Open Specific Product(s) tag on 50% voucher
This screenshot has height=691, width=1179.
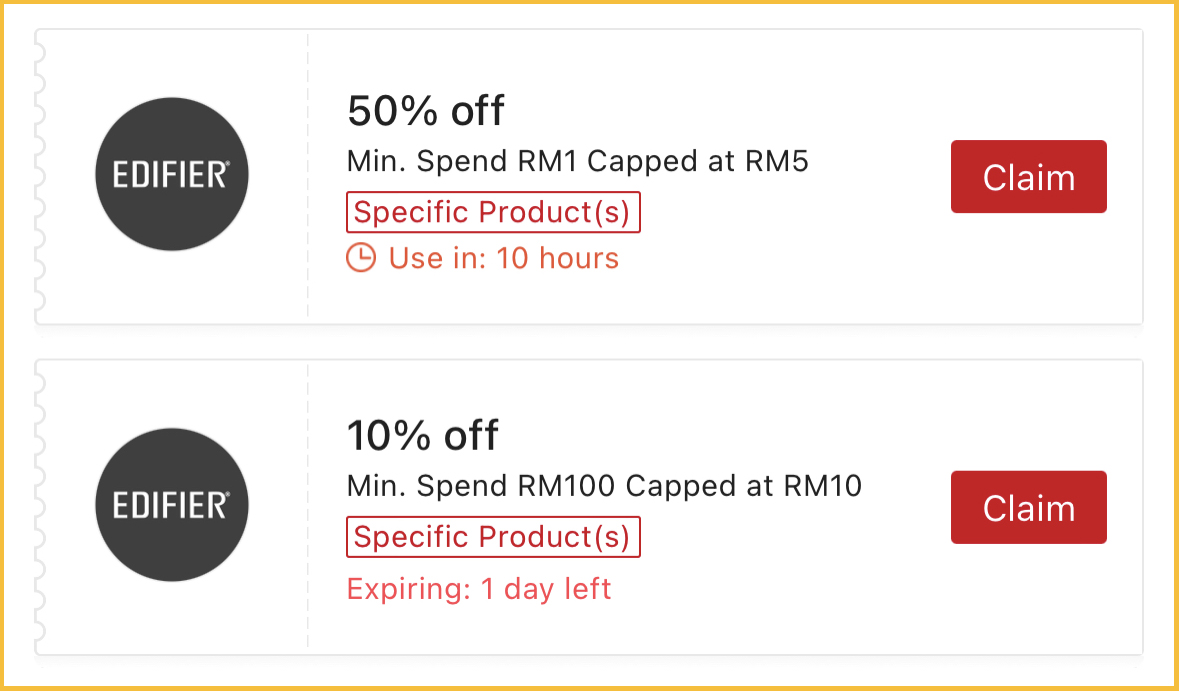point(493,212)
